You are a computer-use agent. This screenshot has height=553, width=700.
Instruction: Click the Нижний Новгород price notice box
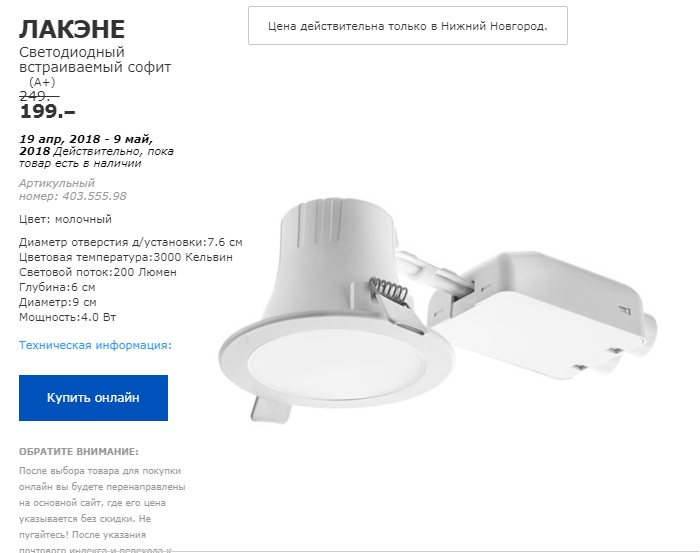pos(408,26)
